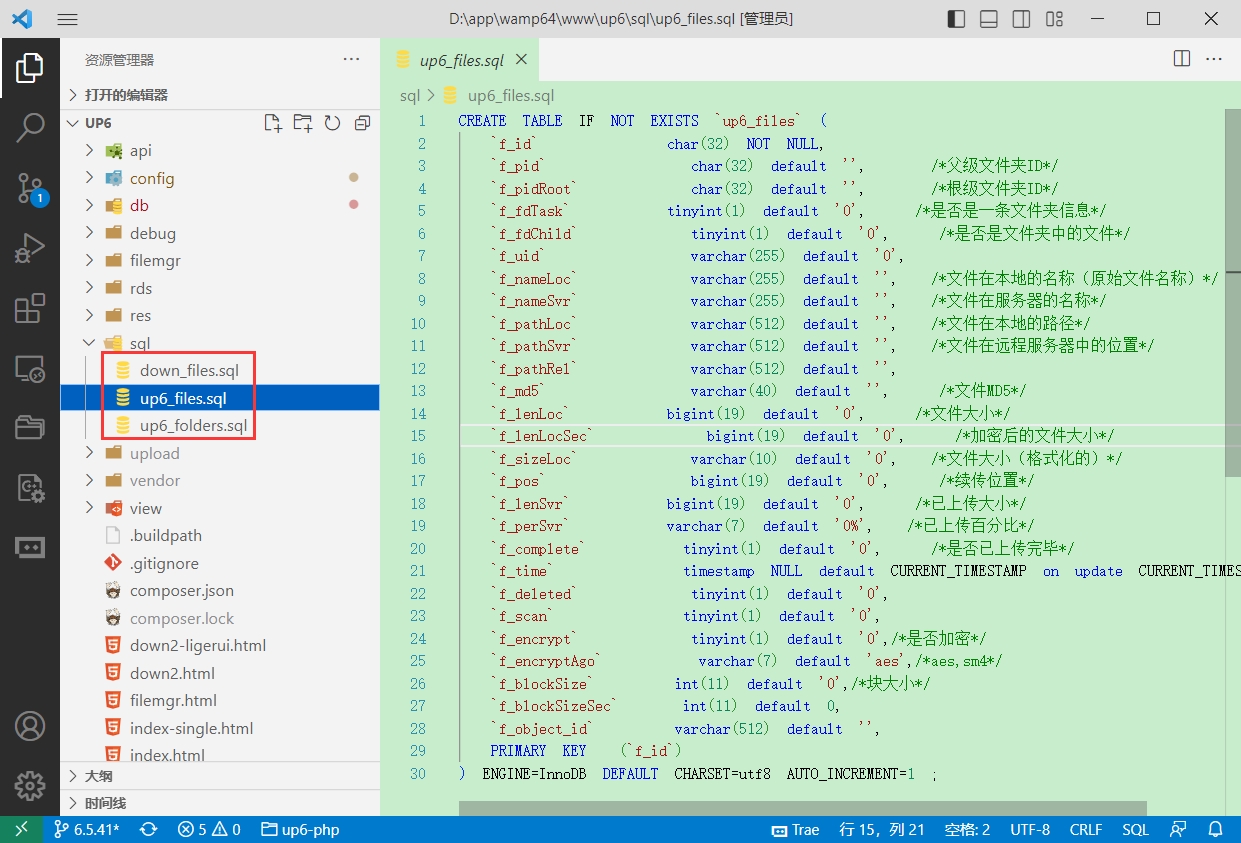The image size is (1241, 843).
Task: Click the New File icon in explorer
Action: tap(272, 123)
